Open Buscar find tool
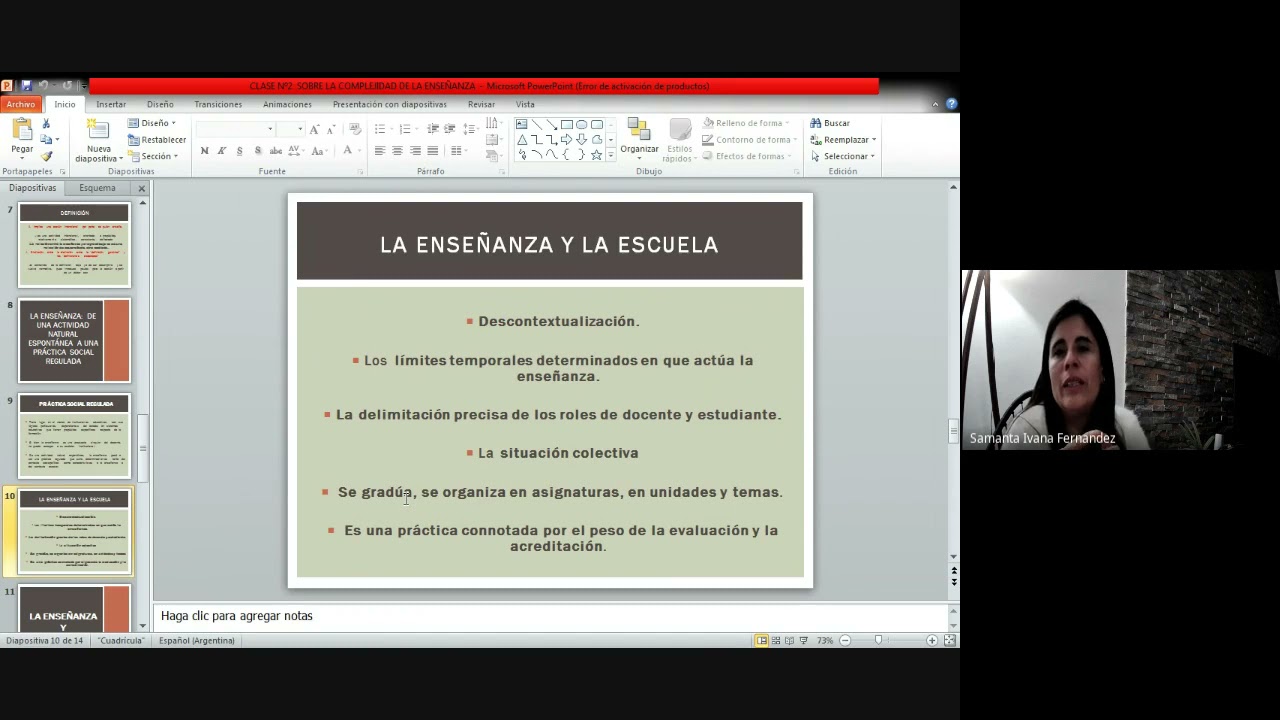1280x720 pixels. pos(830,123)
